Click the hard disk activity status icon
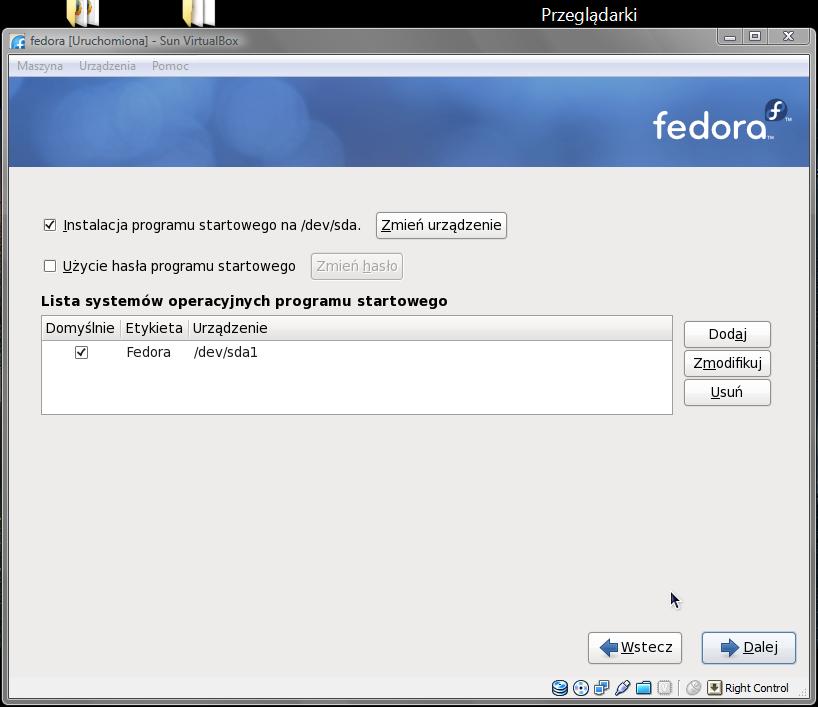Image resolution: width=818 pixels, height=707 pixels. coord(560,688)
